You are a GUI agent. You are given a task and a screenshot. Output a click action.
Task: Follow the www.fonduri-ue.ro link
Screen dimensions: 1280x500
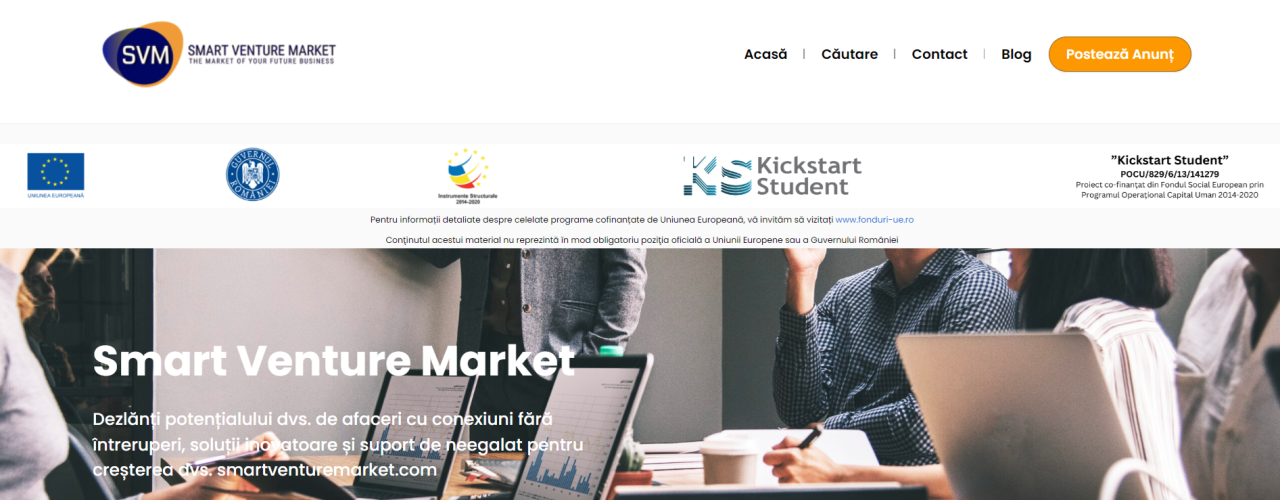tap(875, 219)
